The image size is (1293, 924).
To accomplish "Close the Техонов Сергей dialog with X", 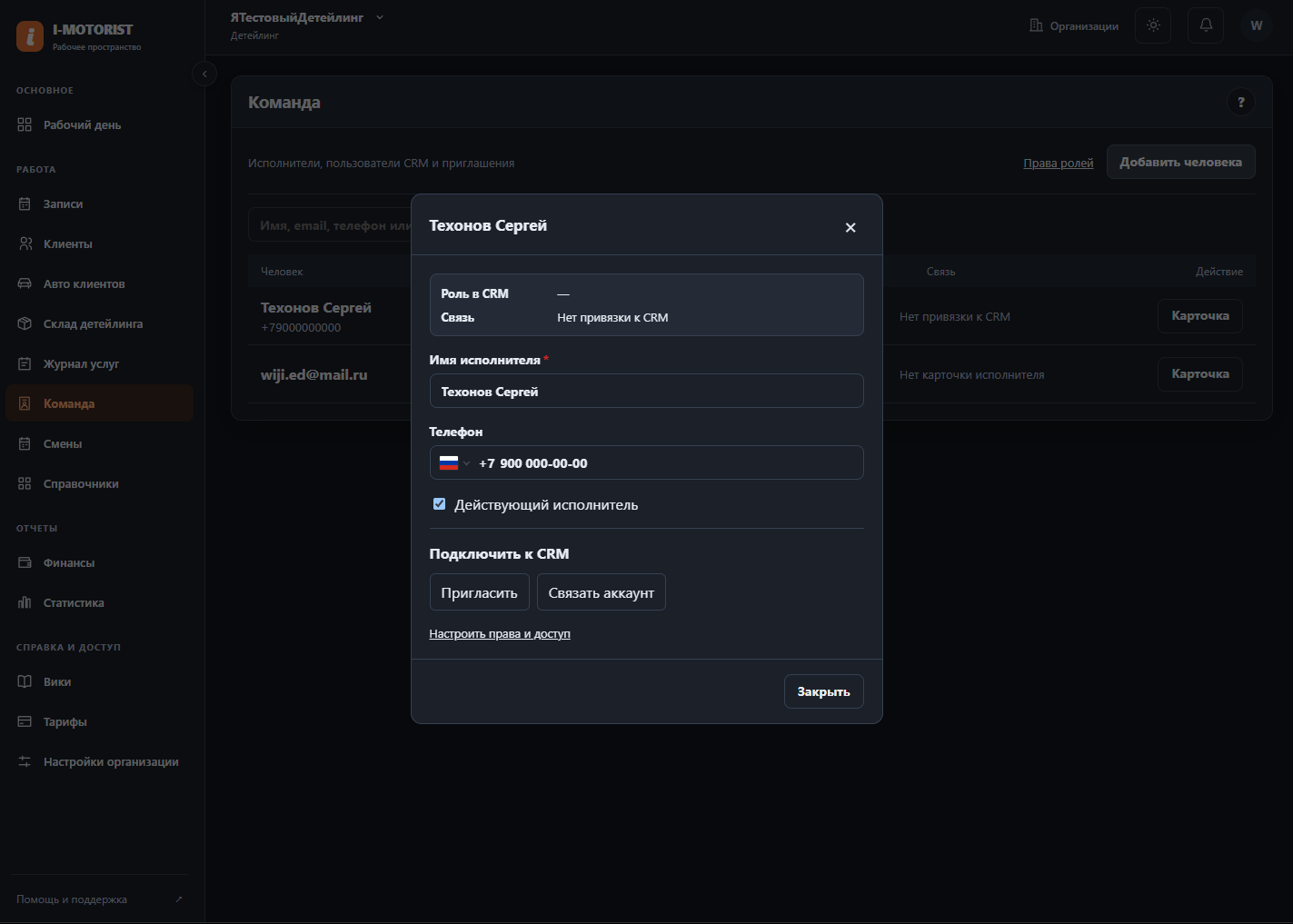I will (850, 227).
